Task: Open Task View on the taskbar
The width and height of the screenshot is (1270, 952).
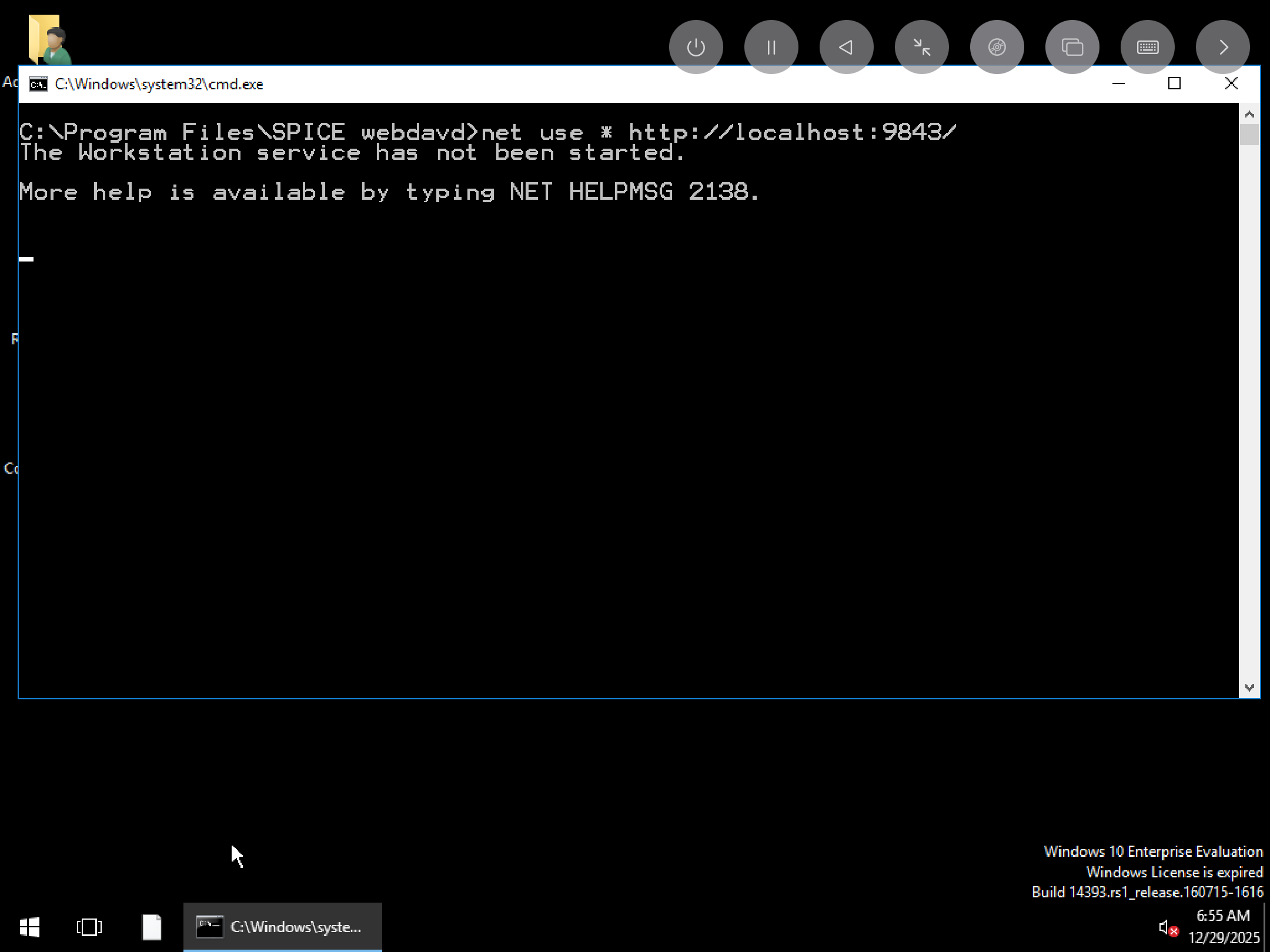Action: (89, 927)
